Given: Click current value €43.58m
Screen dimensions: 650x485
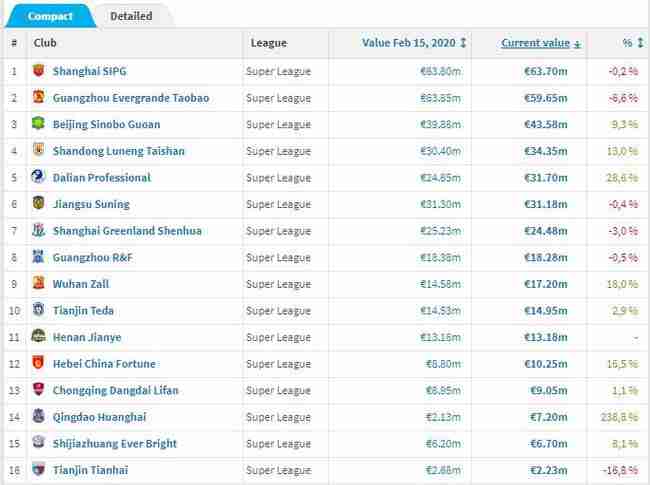Looking at the screenshot, I should 546,124.
